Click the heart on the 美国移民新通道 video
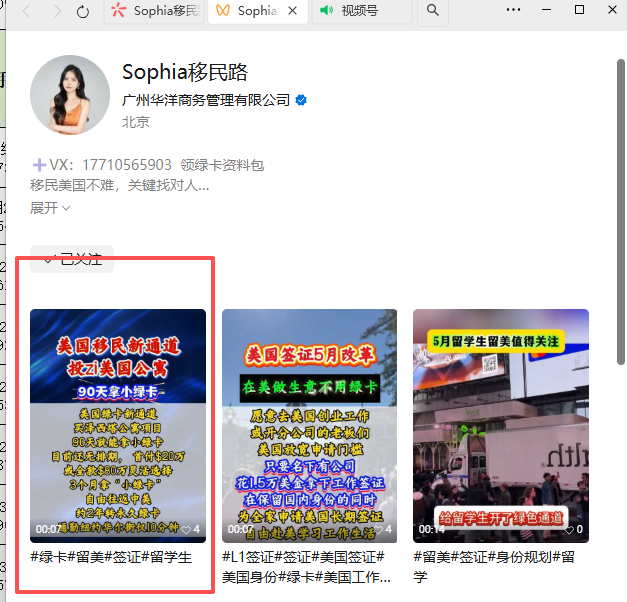Viewport: 627px width, 602px height. pos(186,530)
